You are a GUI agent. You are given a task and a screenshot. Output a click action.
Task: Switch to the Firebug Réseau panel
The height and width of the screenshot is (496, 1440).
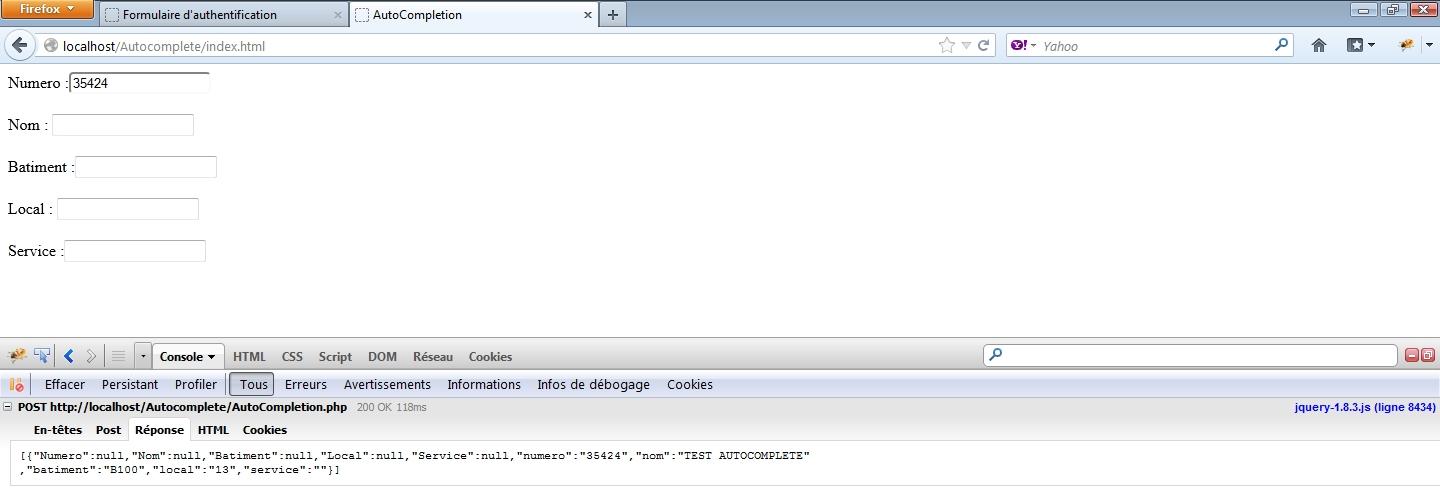[x=433, y=357]
